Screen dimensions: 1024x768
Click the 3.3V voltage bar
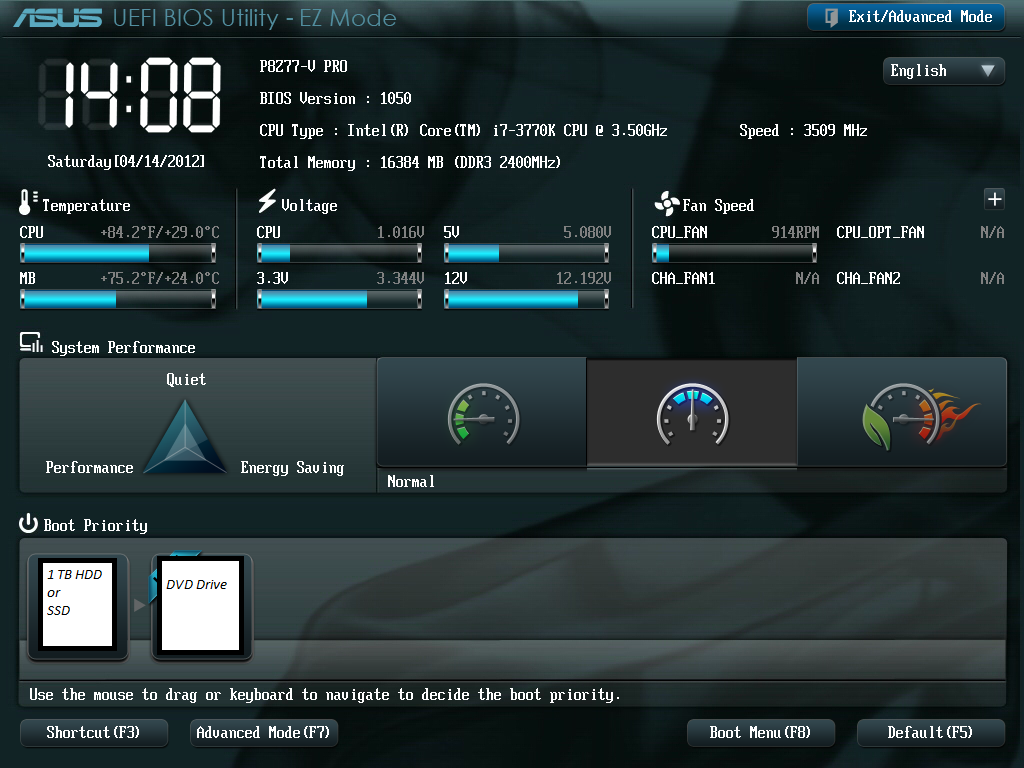[x=340, y=299]
